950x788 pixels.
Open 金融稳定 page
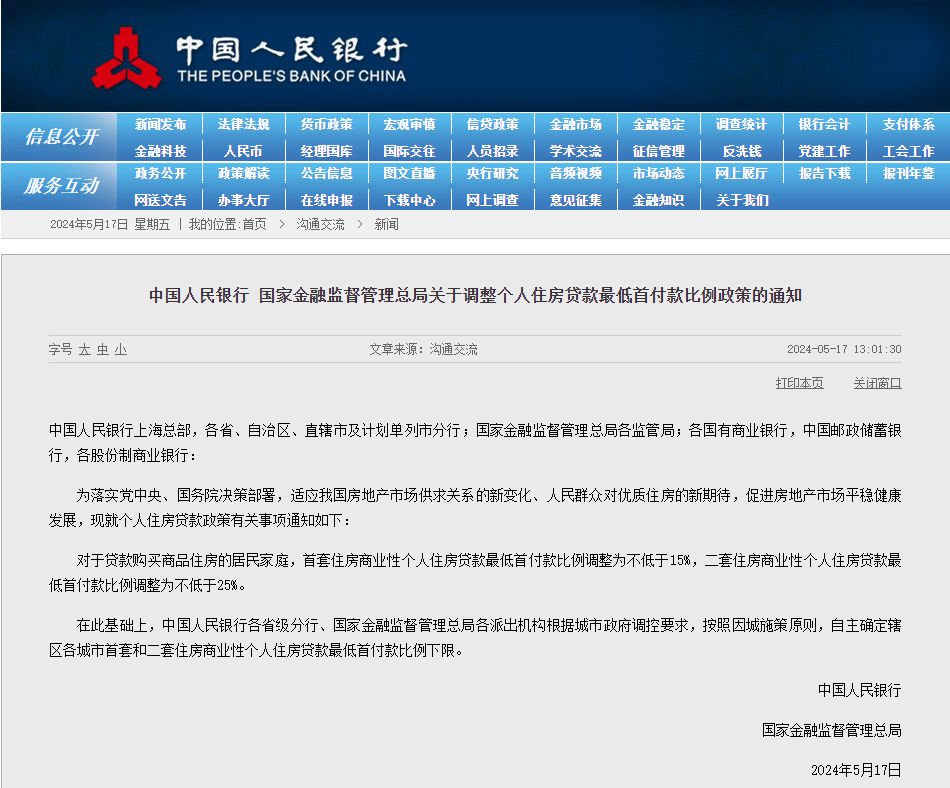pyautogui.click(x=659, y=124)
